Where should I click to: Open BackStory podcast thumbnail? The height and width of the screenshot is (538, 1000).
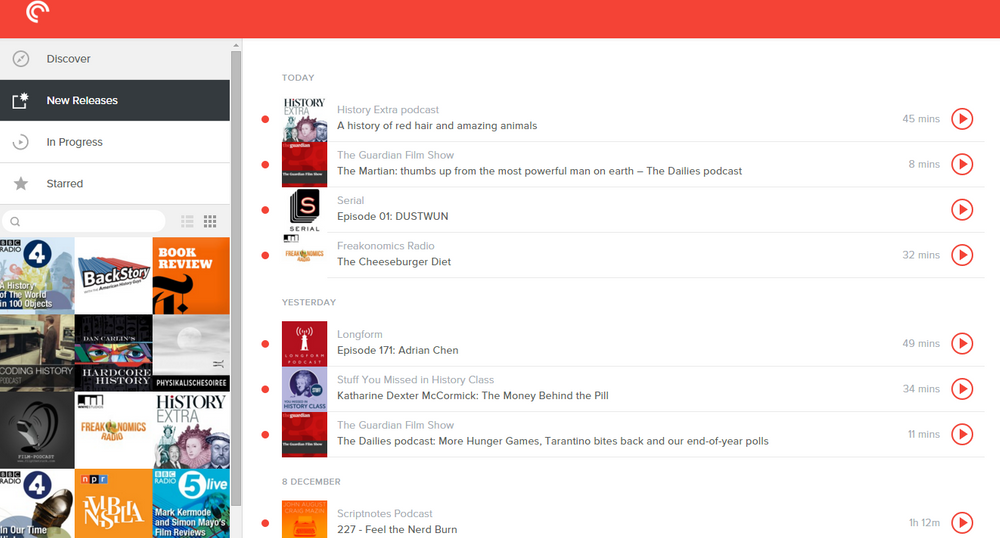point(114,276)
